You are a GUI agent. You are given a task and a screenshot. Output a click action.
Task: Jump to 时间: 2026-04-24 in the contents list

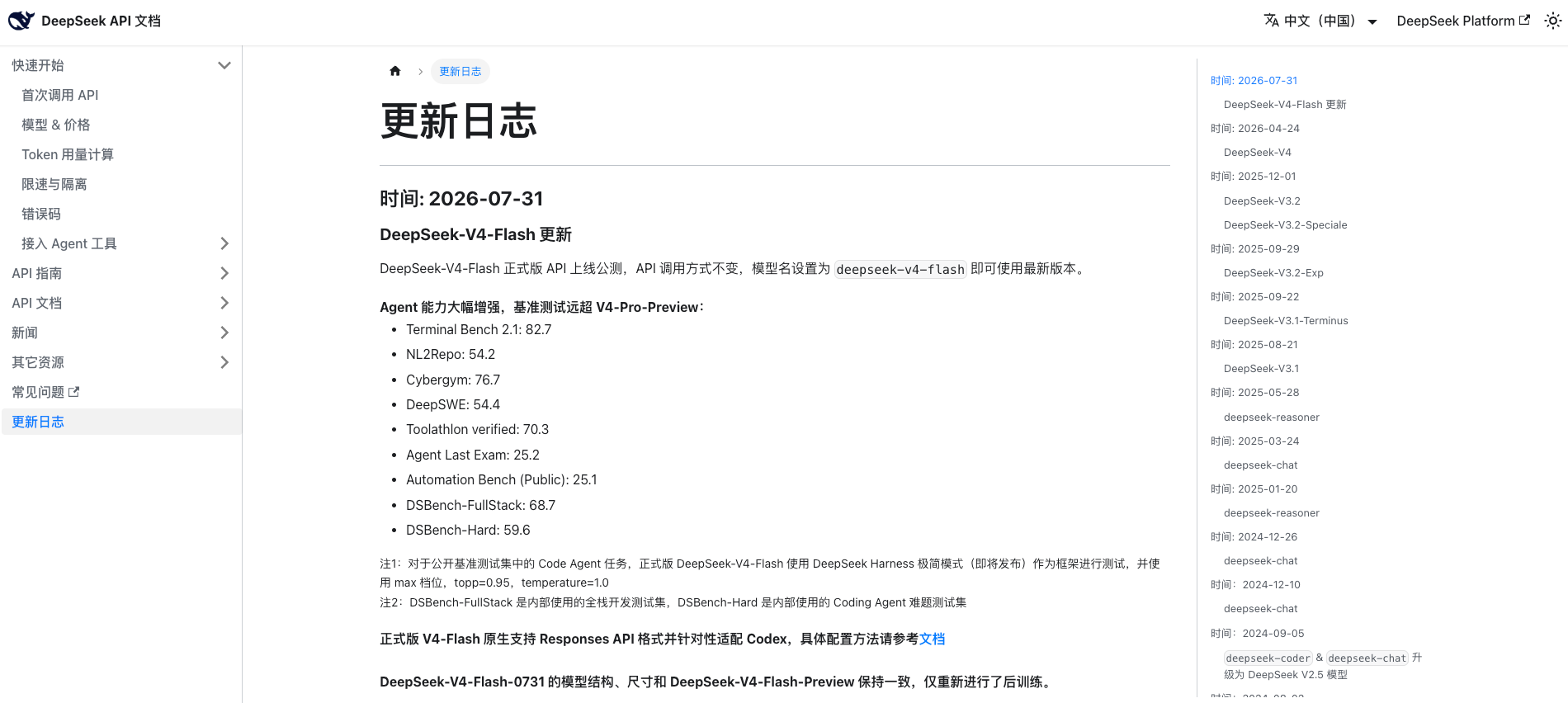(x=1254, y=128)
